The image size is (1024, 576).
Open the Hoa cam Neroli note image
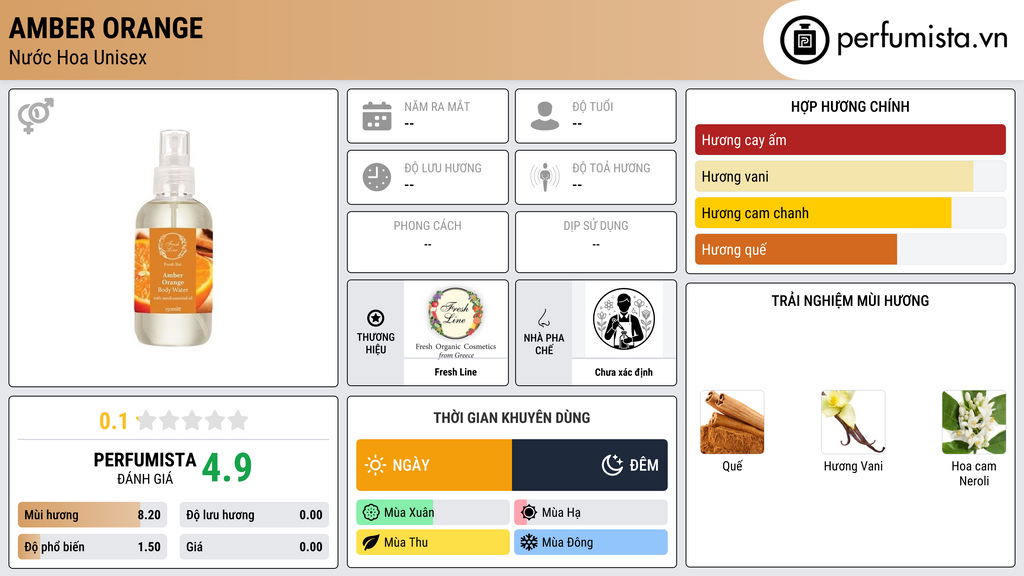pos(974,423)
